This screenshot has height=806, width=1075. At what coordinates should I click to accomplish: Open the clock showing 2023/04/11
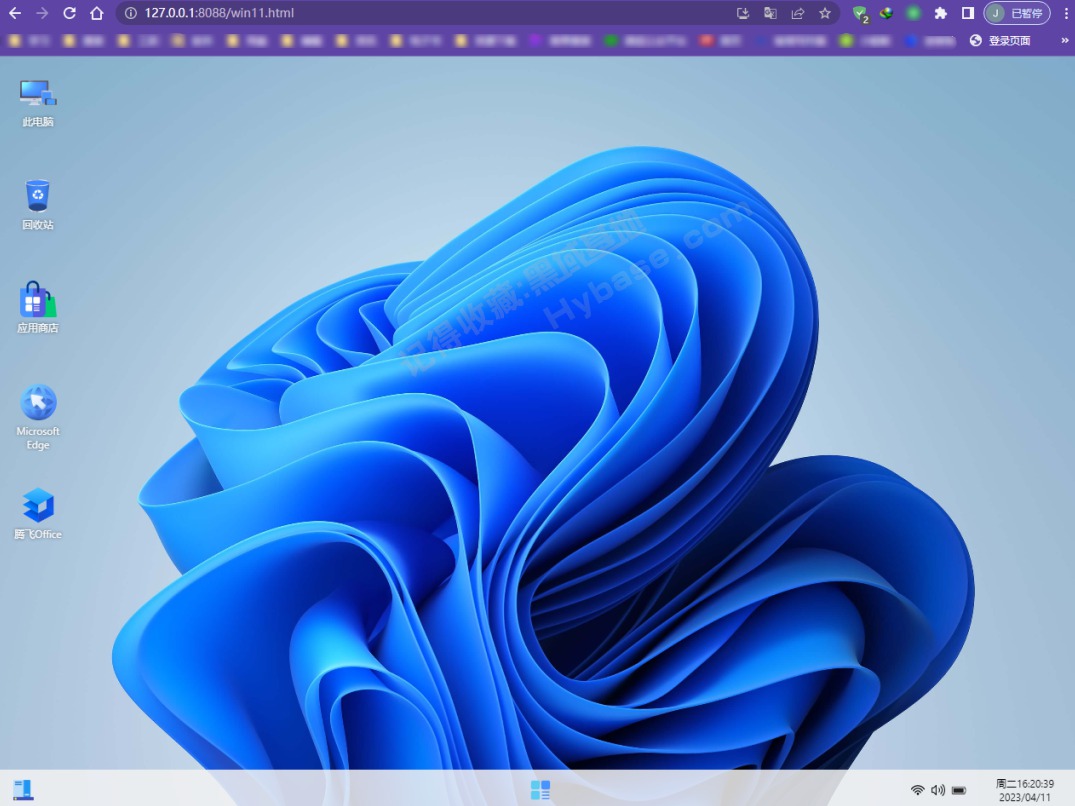tap(1024, 790)
